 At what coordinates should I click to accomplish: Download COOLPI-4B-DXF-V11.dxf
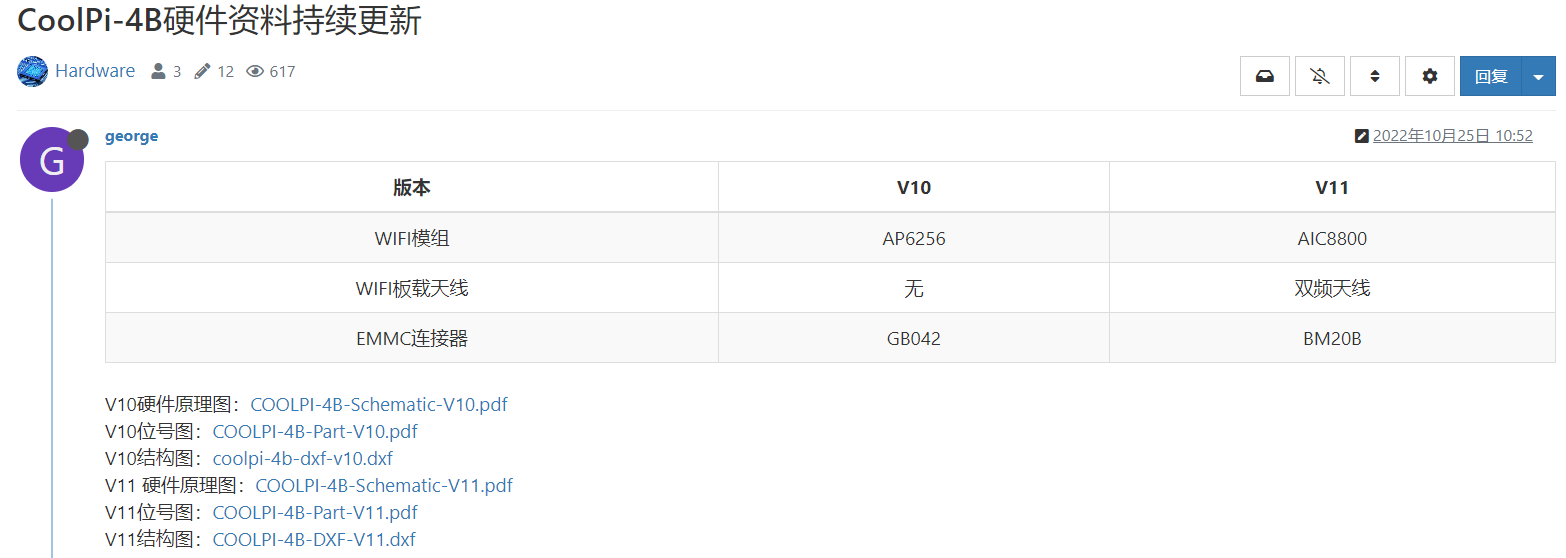point(314,540)
